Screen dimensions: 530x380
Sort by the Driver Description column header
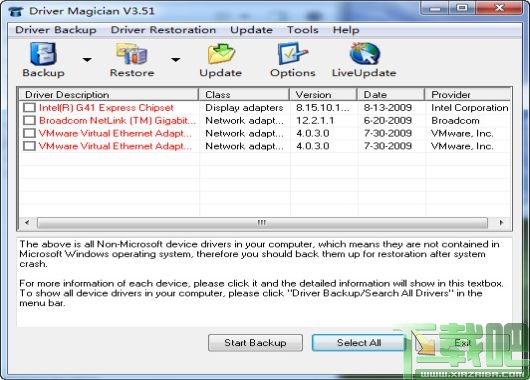coord(108,94)
